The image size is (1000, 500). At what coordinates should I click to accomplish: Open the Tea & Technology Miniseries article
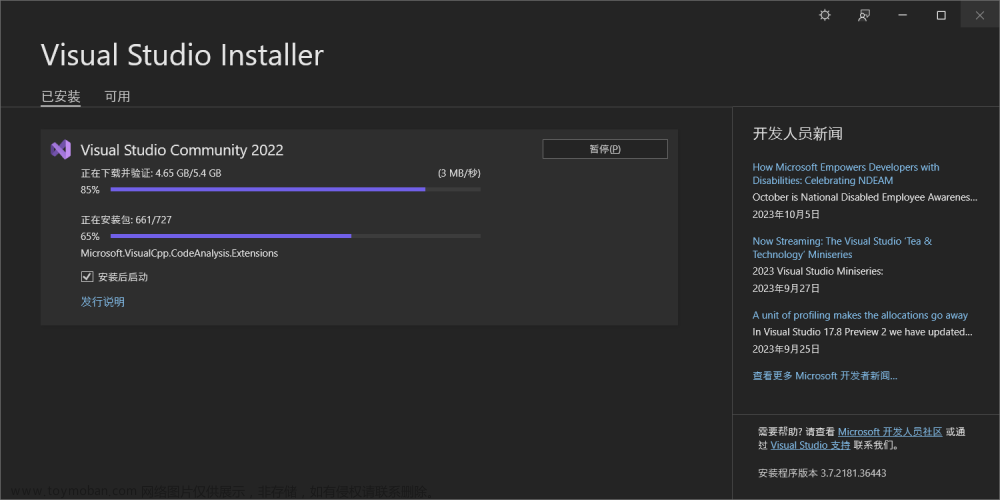tap(842, 247)
